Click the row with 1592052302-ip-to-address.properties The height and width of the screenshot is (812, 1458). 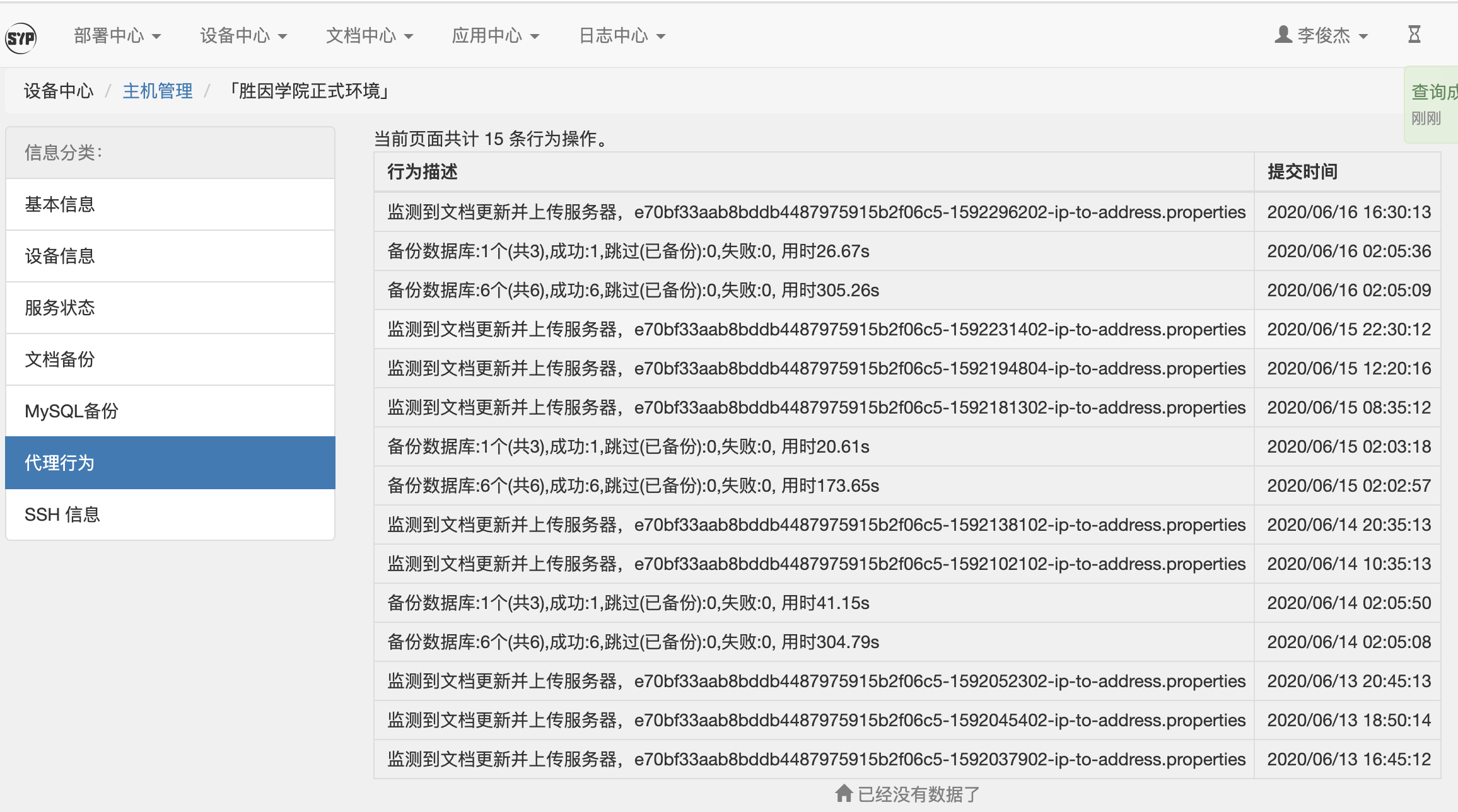(x=907, y=681)
